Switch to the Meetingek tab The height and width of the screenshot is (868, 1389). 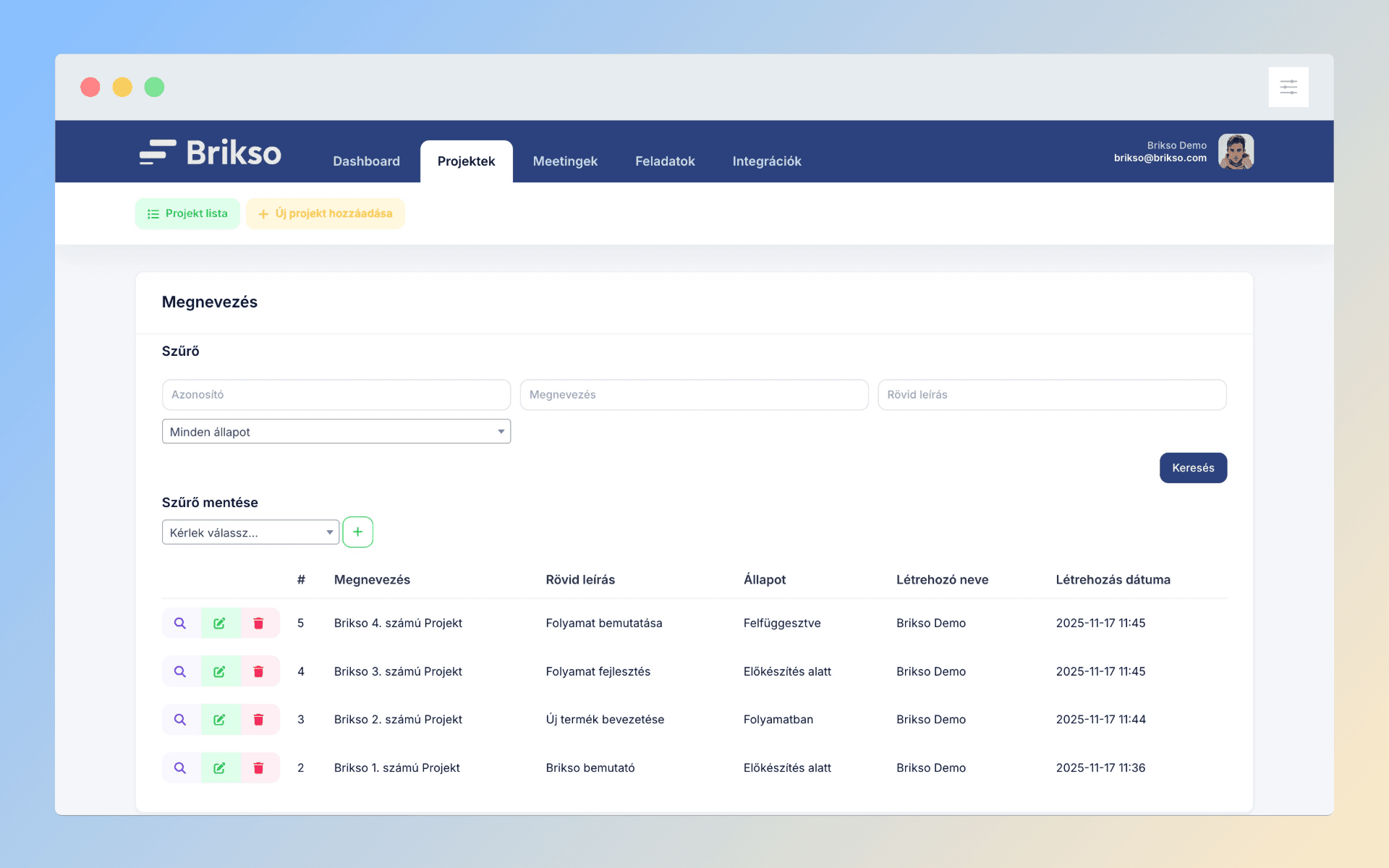click(x=565, y=161)
